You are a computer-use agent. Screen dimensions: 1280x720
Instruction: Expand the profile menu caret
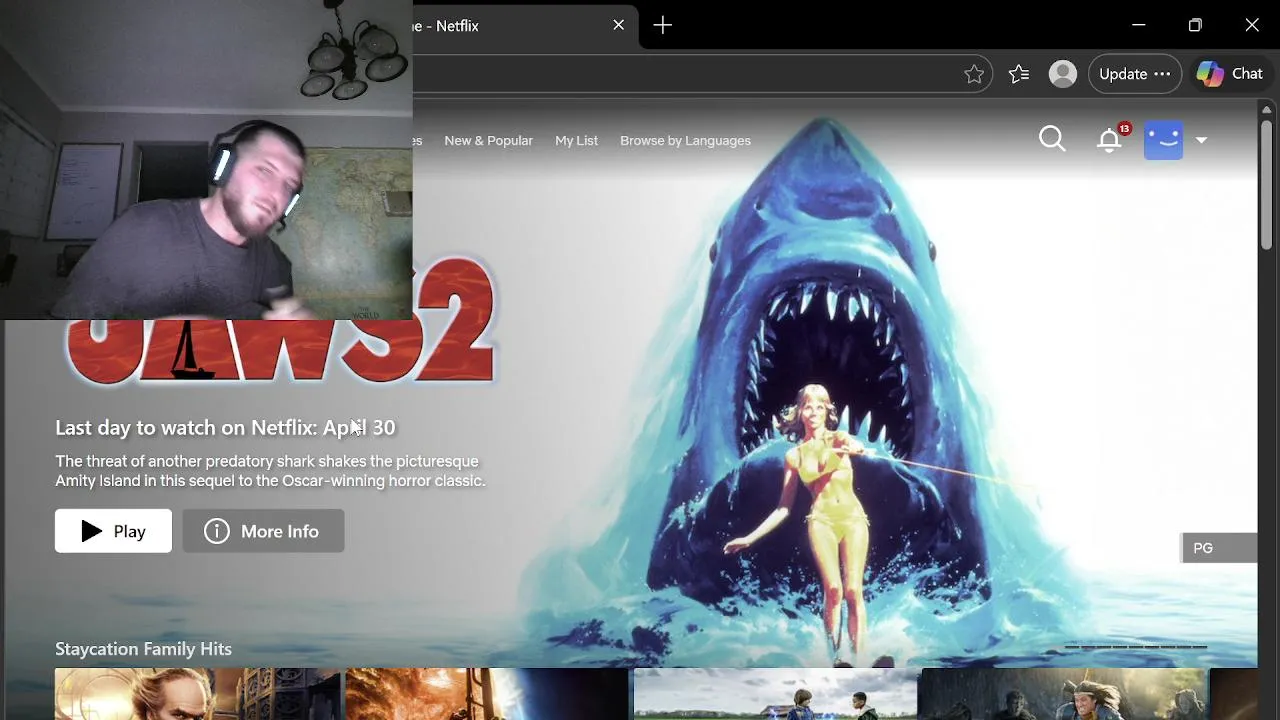click(x=1201, y=140)
